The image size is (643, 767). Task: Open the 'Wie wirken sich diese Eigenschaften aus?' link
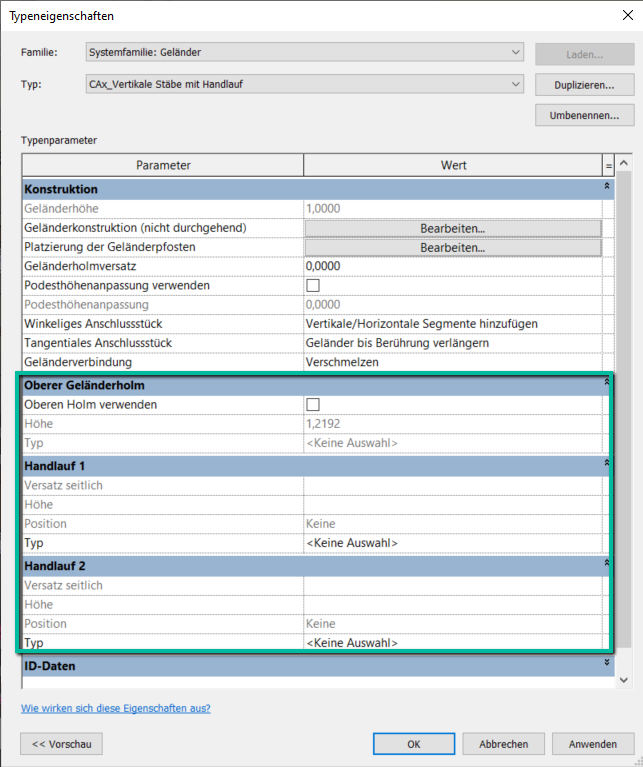click(x=115, y=708)
